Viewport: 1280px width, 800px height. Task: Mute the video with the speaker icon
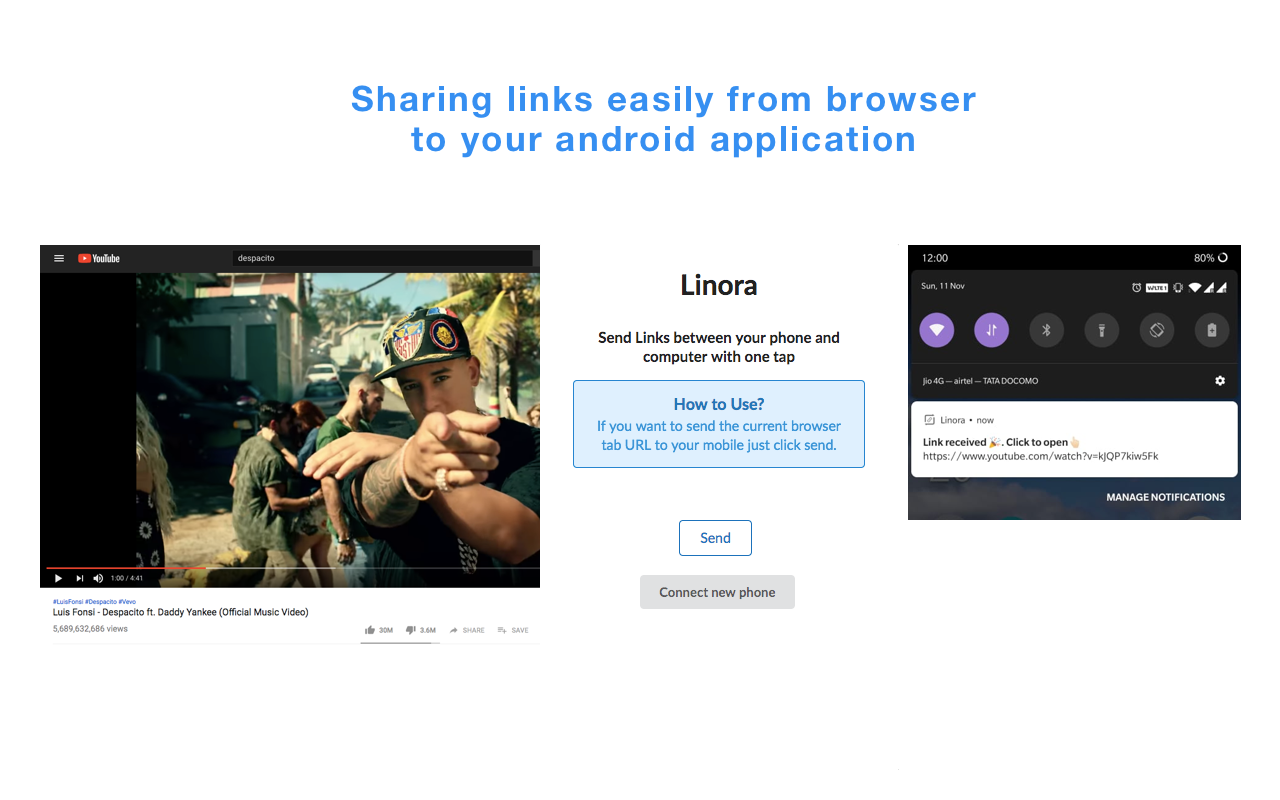pyautogui.click(x=98, y=577)
